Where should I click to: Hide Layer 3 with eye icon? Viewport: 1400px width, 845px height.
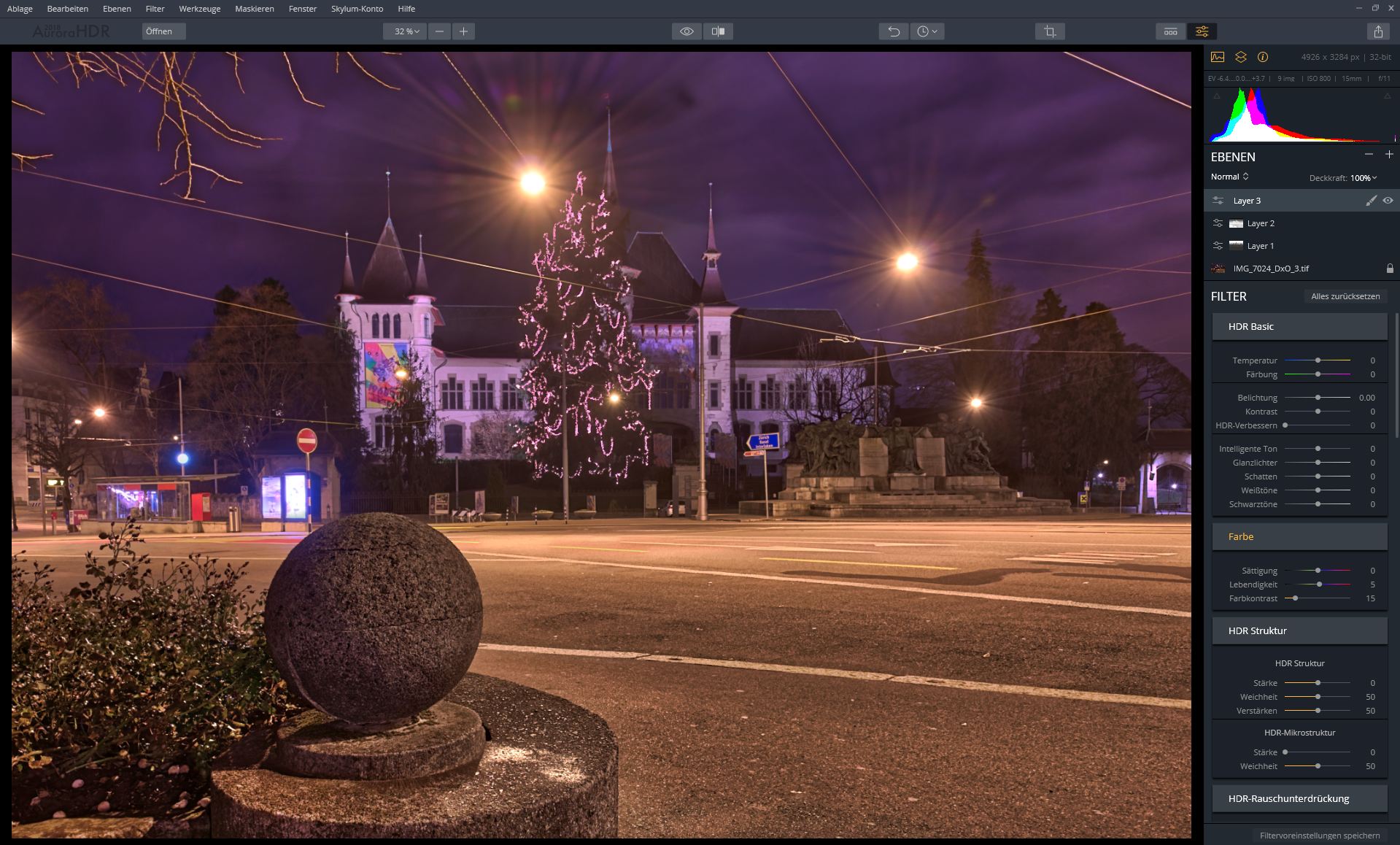(1388, 201)
